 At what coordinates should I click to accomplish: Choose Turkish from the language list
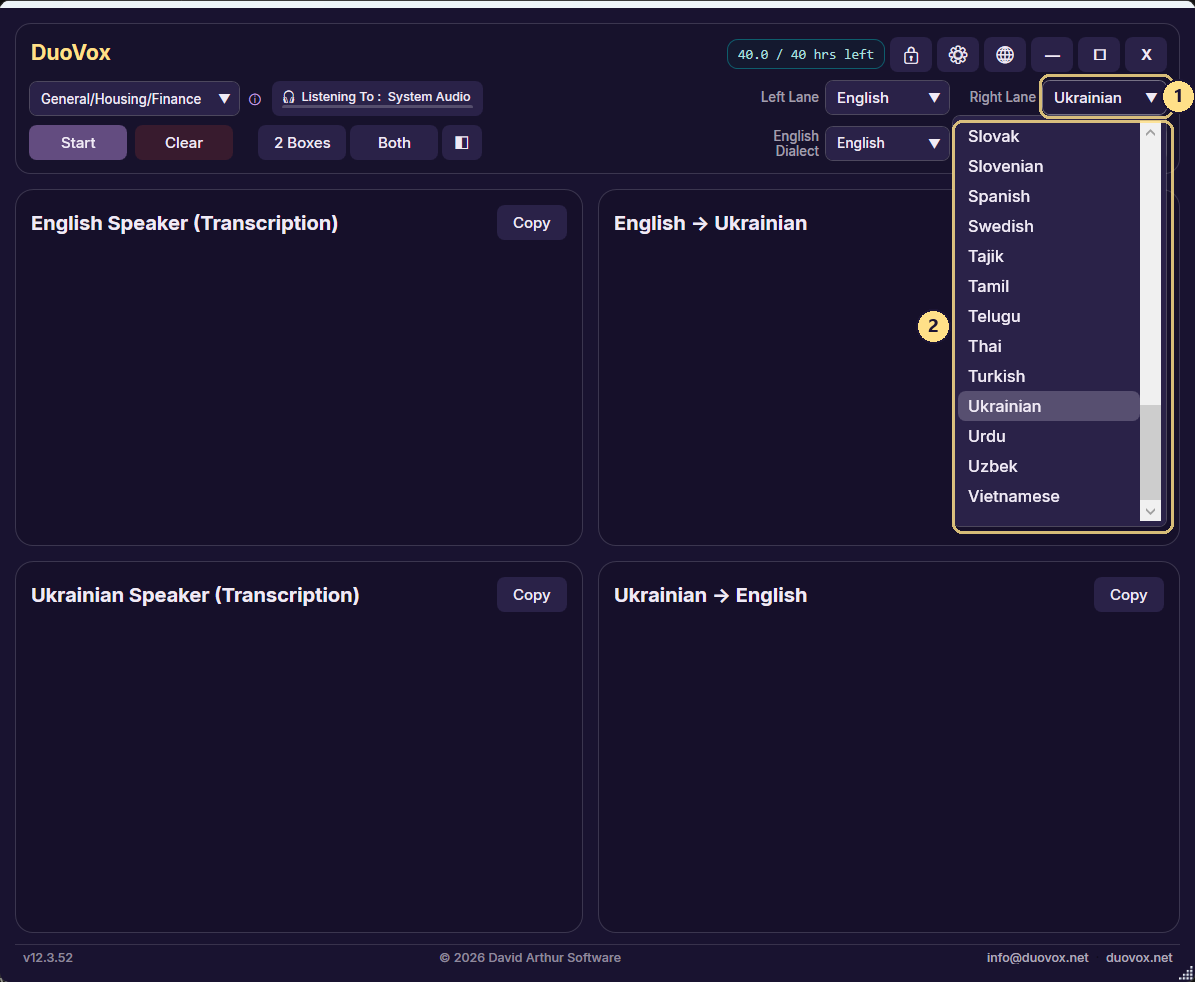pyautogui.click(x=1048, y=376)
